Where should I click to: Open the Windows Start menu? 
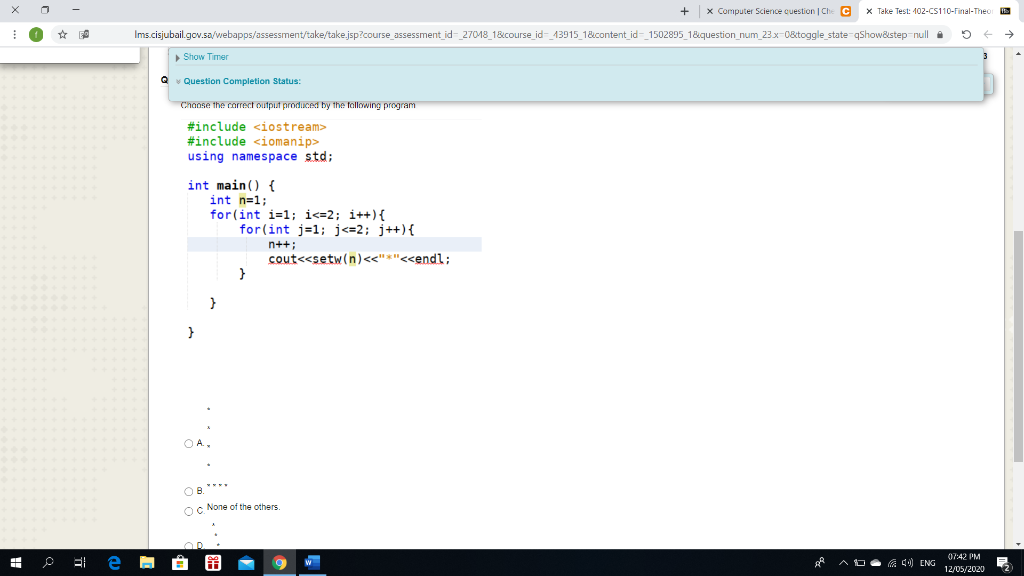click(16, 562)
